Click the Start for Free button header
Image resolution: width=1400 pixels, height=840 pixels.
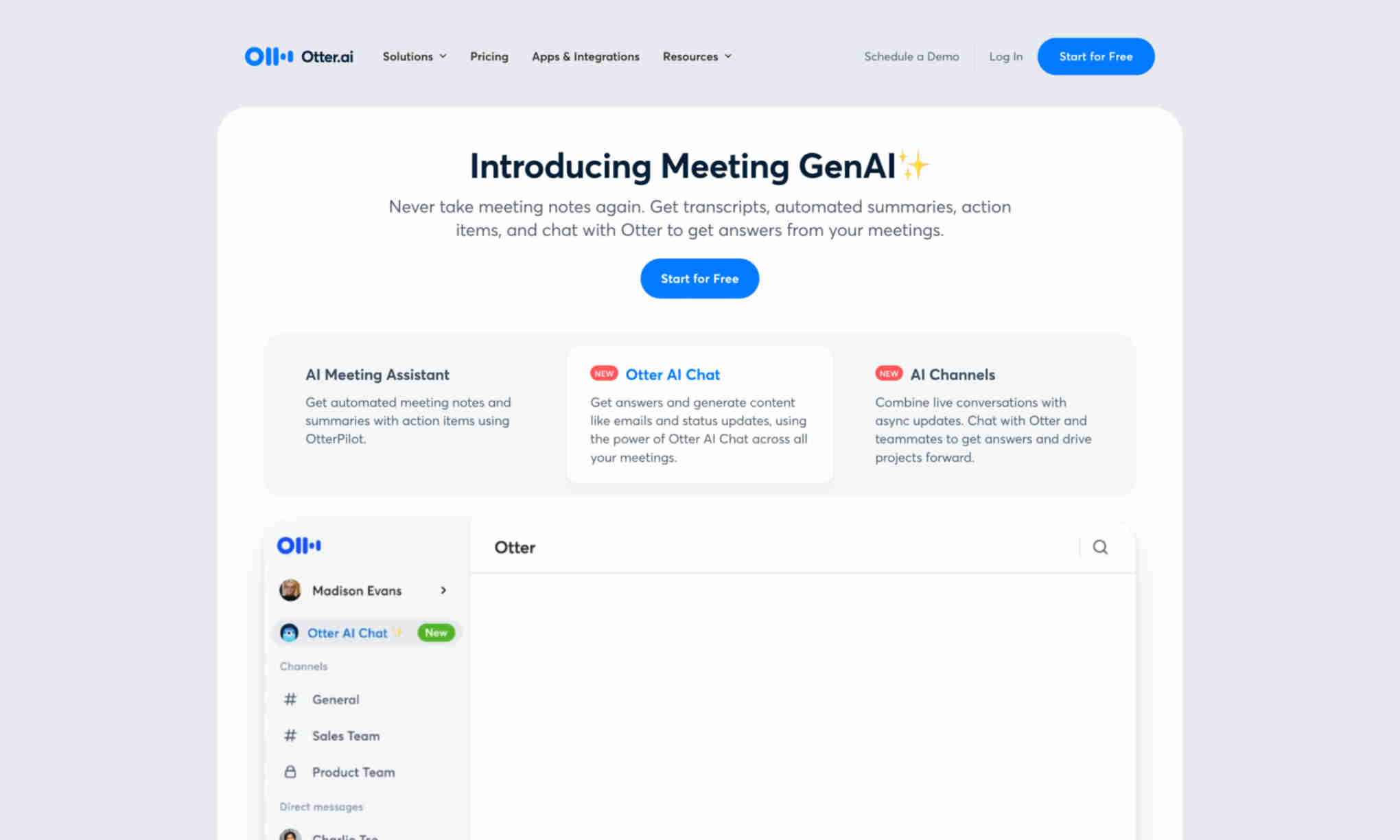(x=1095, y=56)
